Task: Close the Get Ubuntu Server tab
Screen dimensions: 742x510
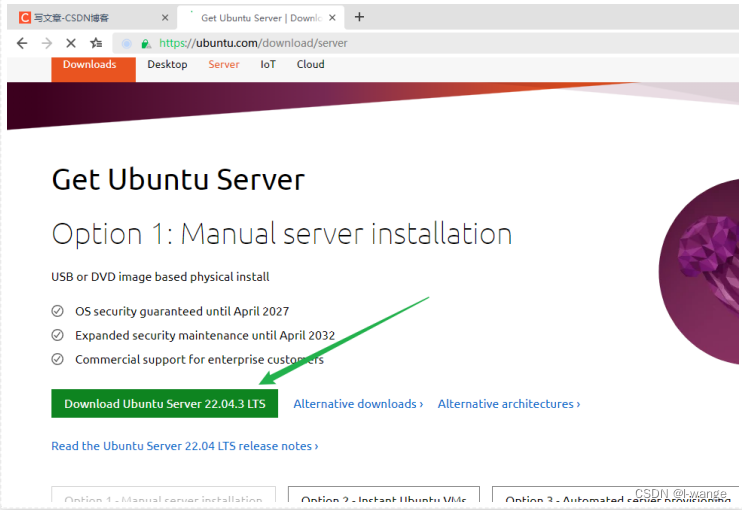Action: 332,18
